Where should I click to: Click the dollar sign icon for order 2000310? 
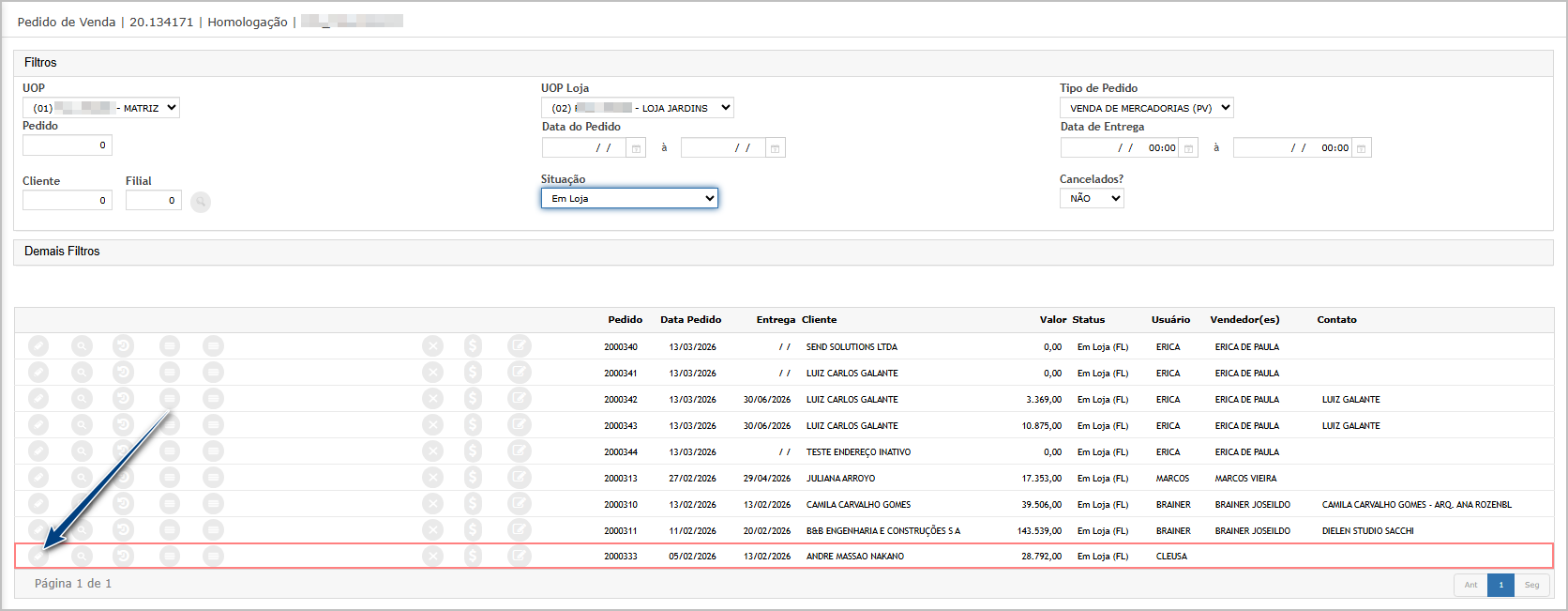[x=474, y=504]
